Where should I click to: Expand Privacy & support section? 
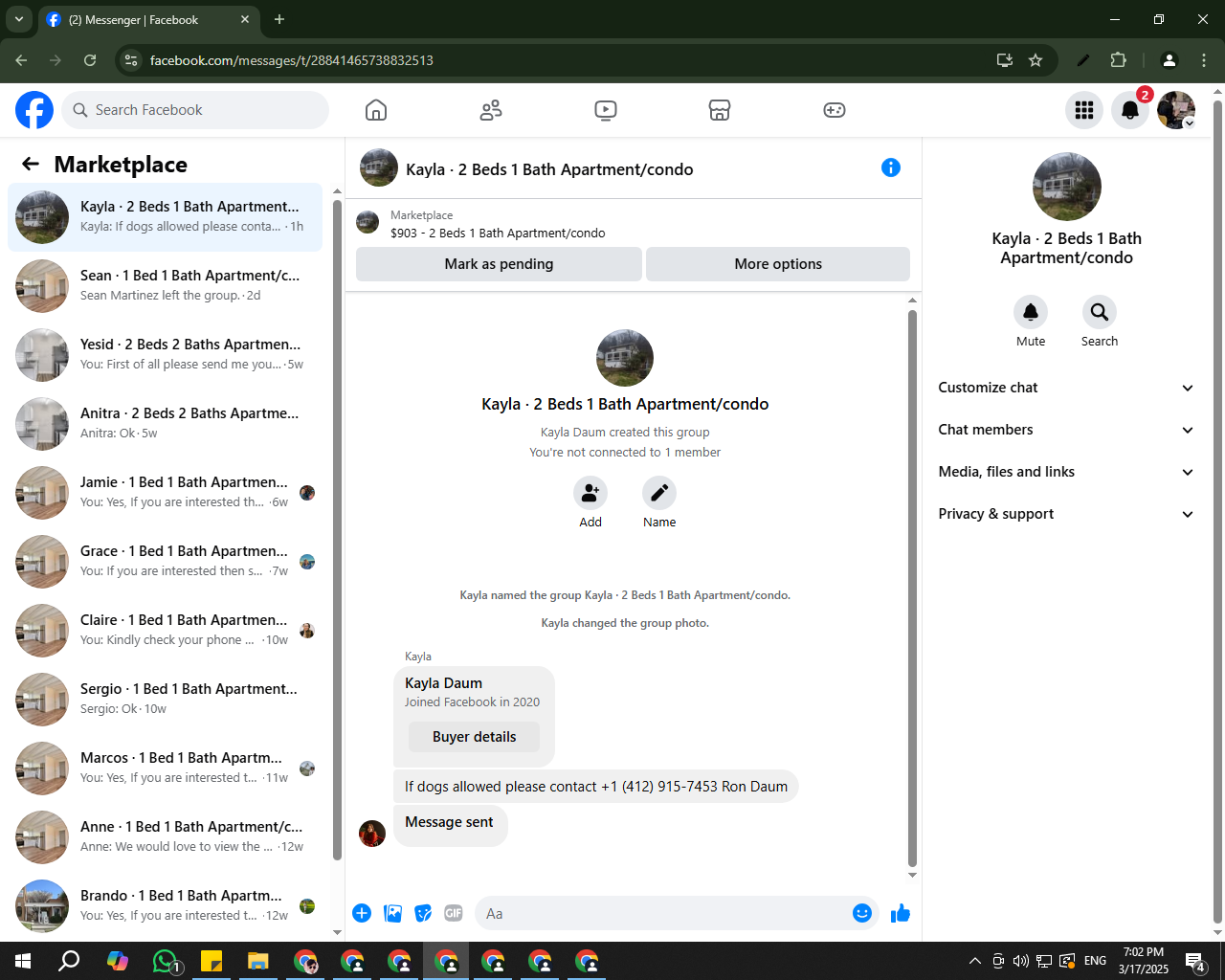pos(1066,514)
